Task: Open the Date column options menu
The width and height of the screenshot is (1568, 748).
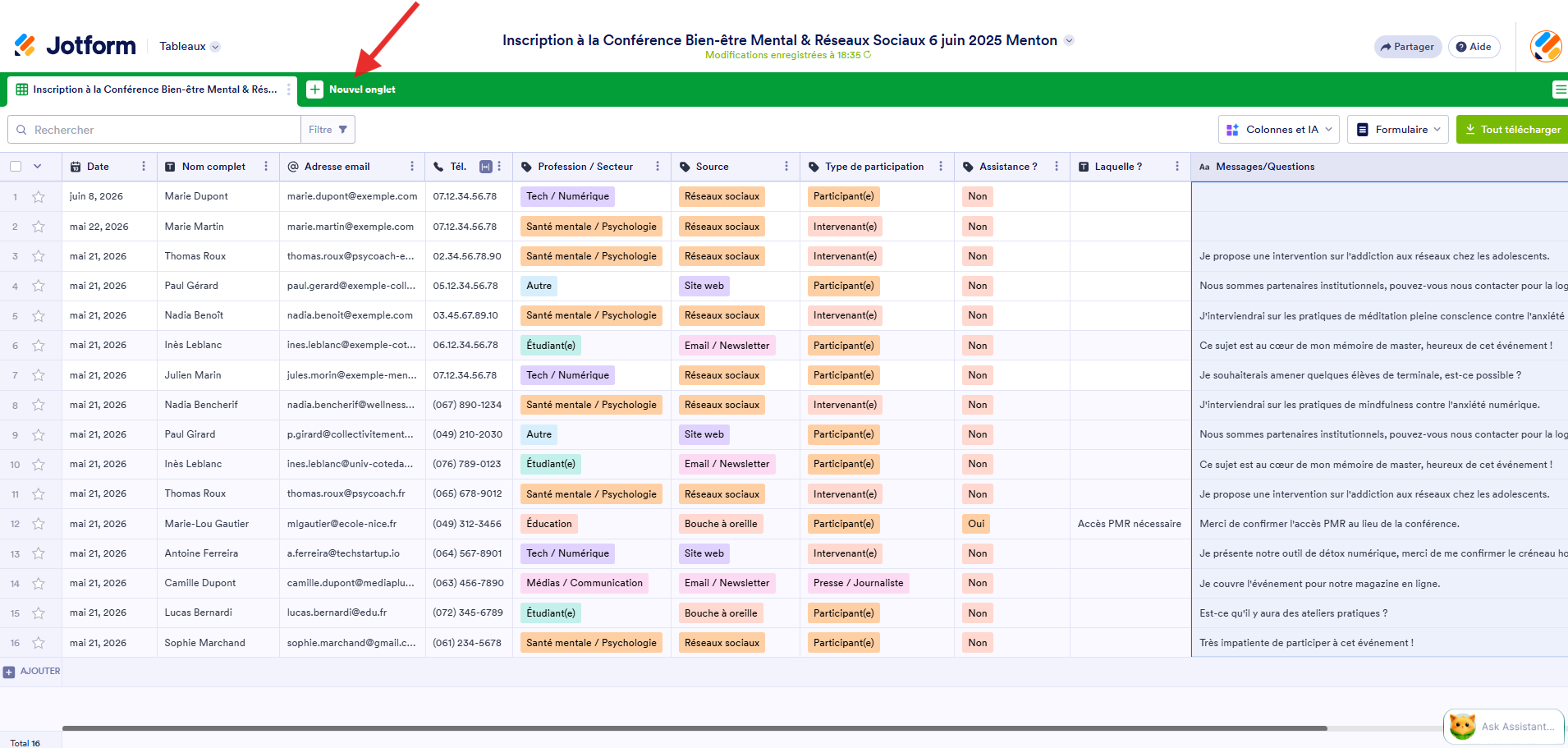Action: [x=144, y=167]
